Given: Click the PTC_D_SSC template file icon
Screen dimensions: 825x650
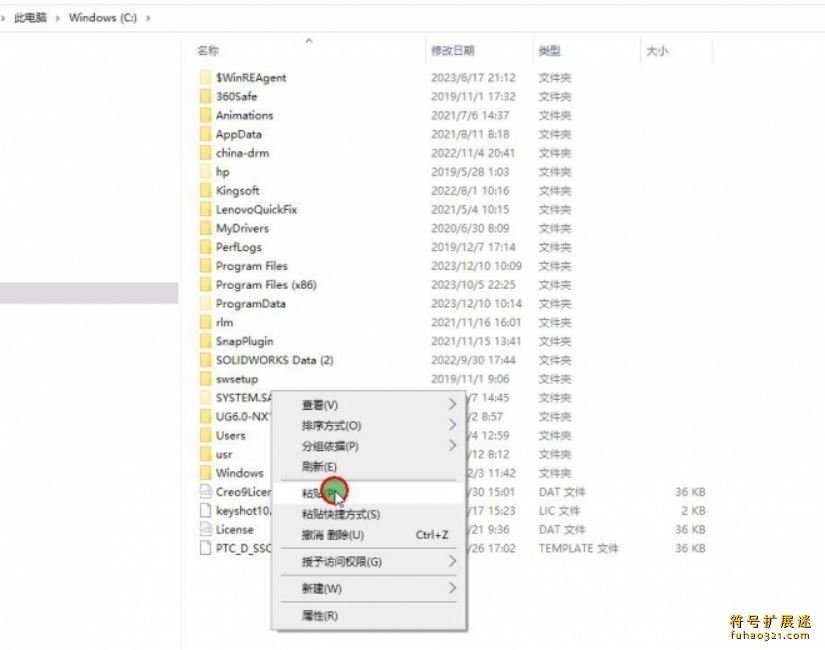Looking at the screenshot, I should (x=205, y=548).
